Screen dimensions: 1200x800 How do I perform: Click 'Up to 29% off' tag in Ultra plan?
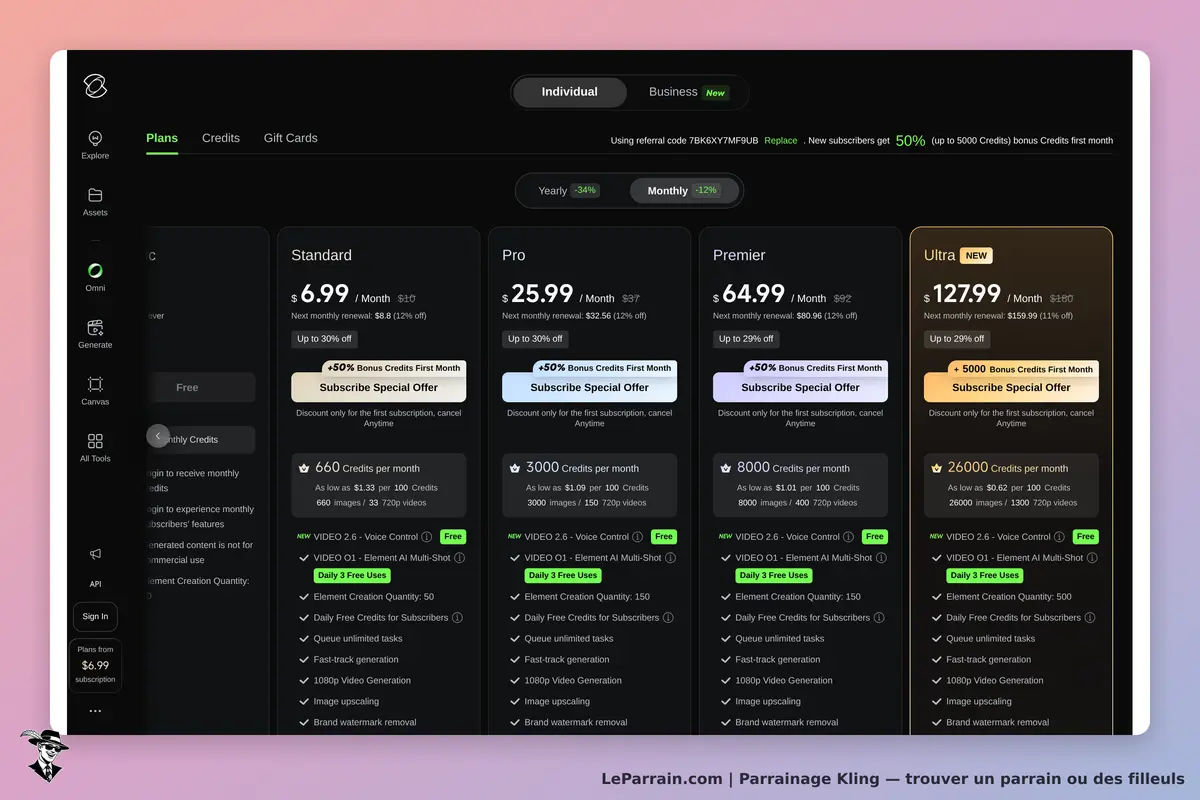pyautogui.click(x=957, y=339)
